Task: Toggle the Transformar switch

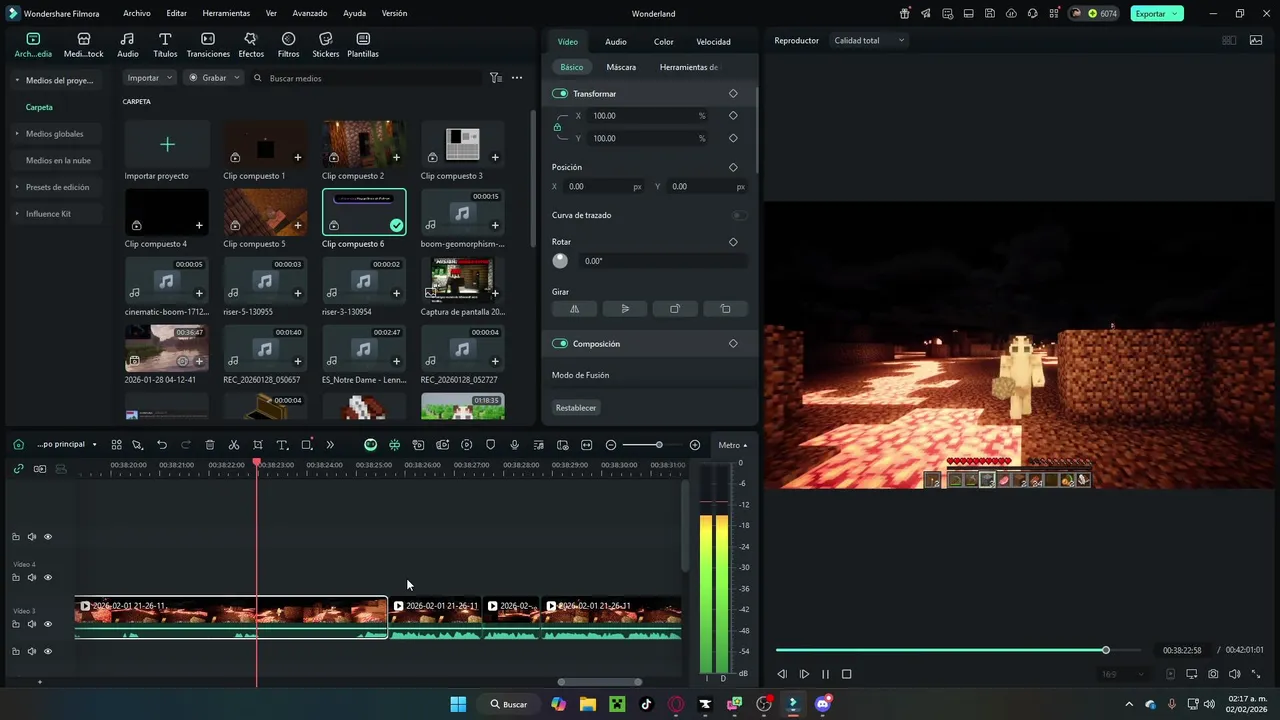Action: tap(560, 94)
